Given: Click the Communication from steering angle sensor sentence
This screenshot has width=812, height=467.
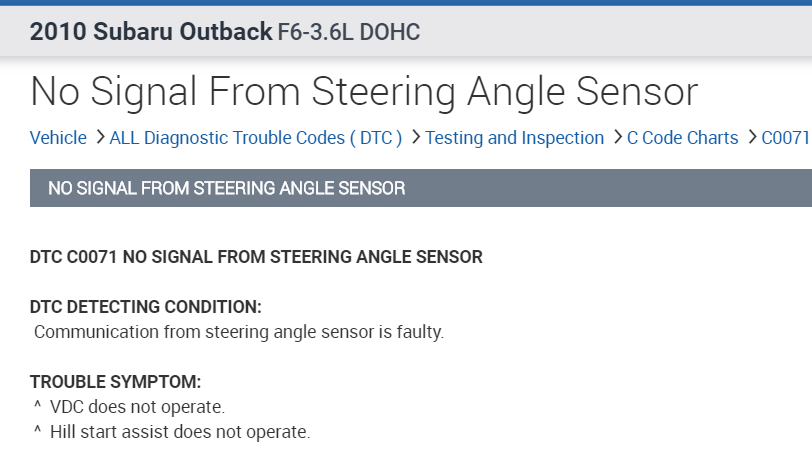Looking at the screenshot, I should coord(239,331).
